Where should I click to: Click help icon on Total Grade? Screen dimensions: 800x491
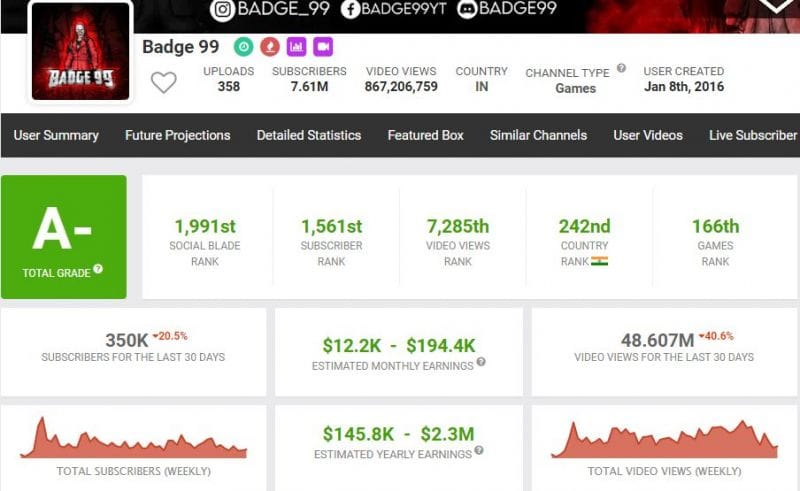tap(98, 271)
